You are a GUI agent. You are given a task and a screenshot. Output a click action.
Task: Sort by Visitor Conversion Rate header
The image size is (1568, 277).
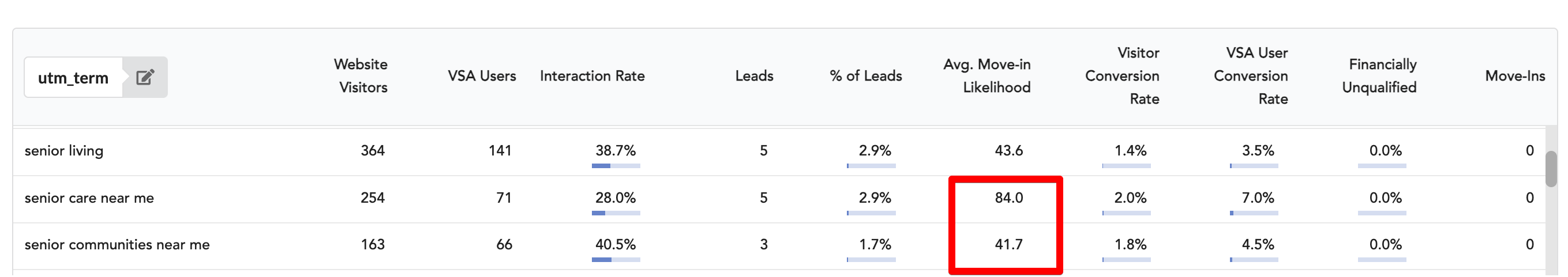(1123, 76)
